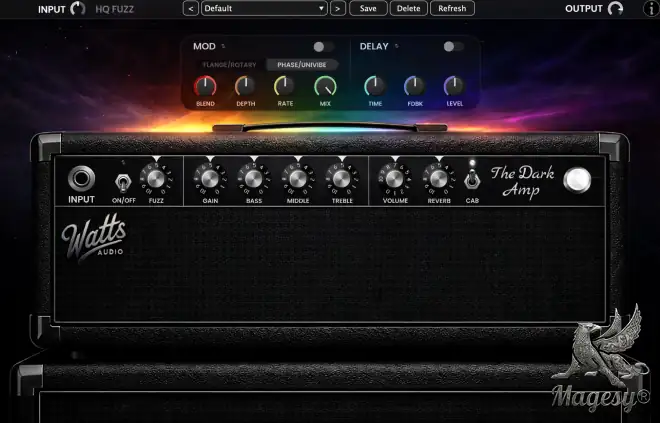Click the REVERB knob on amp
660x423 pixels.
[439, 178]
